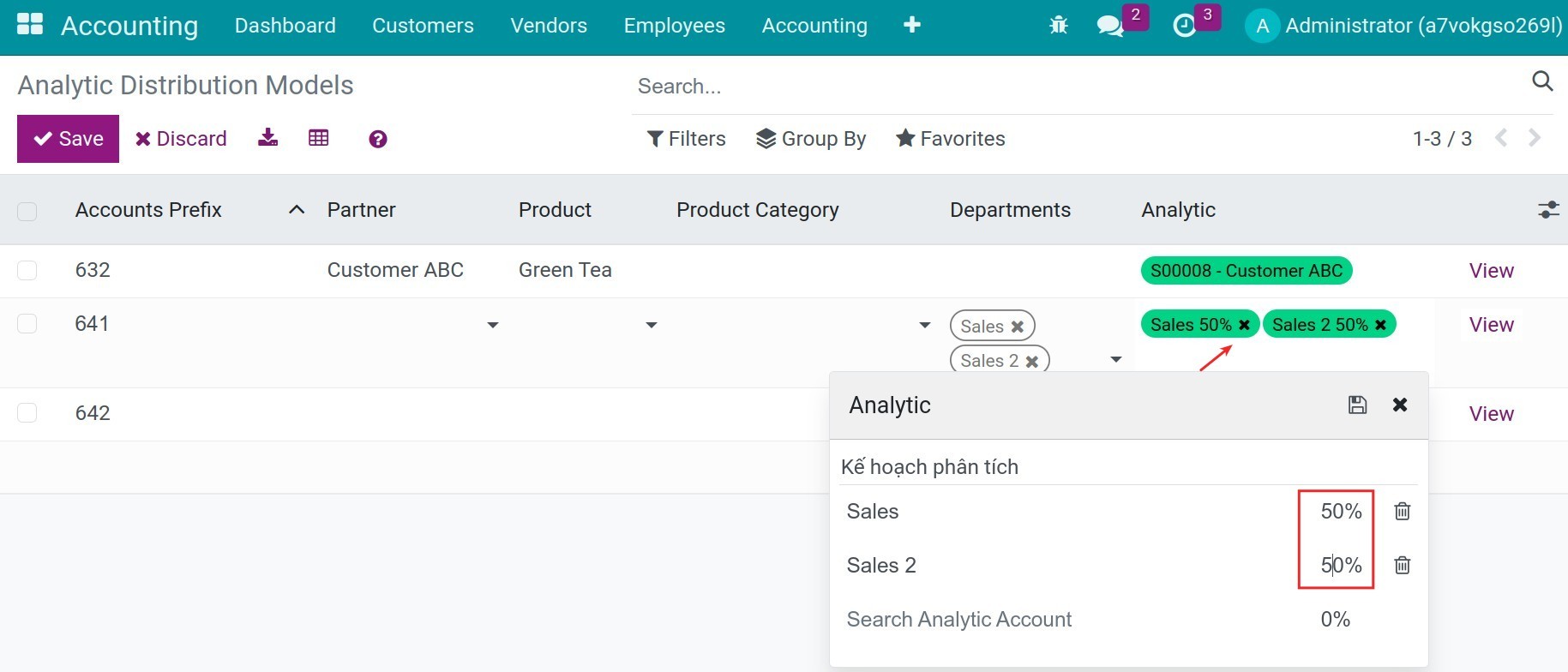Delete the Sales analytic line
The height and width of the screenshot is (672, 1568).
click(1403, 511)
